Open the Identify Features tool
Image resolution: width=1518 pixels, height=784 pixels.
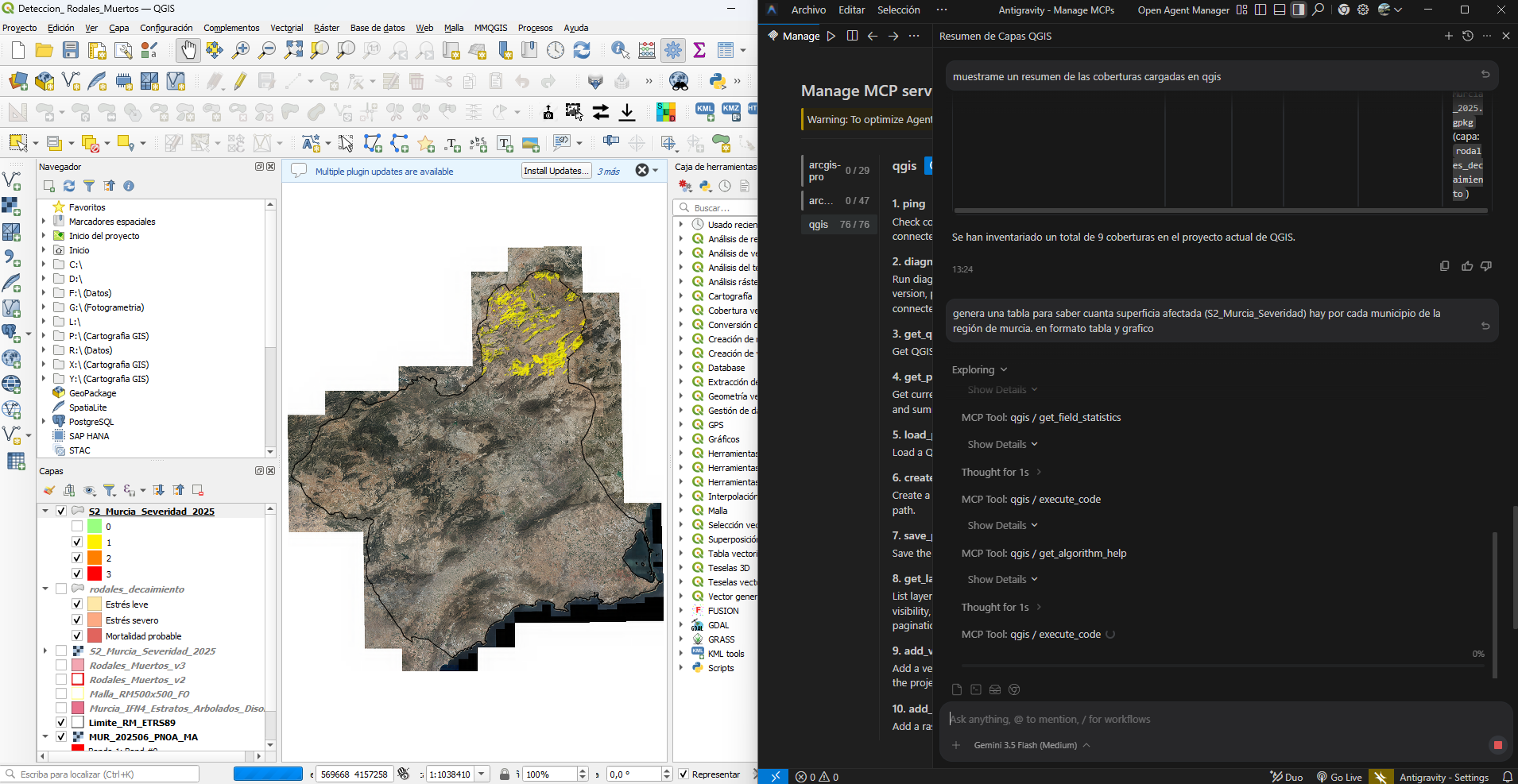621,50
